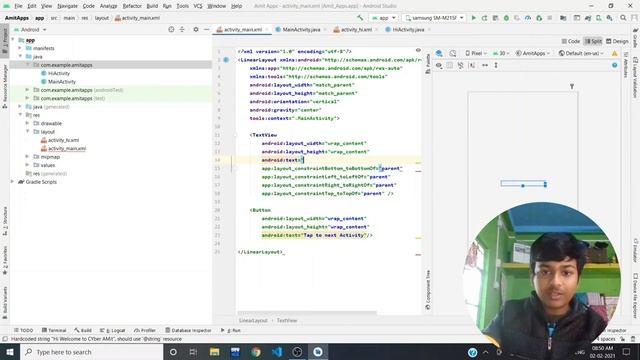The height and width of the screenshot is (360, 640).
Task: Expand the manifests folder
Action: 20,48
